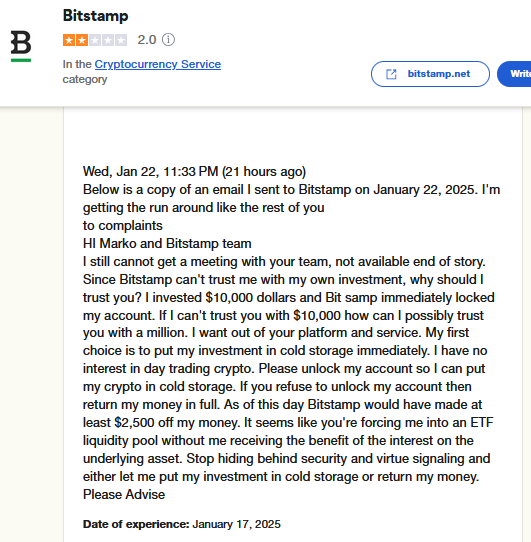This screenshot has width=531, height=542.
Task: Click the Date of experience January 17, 2025 line
Action: (181, 524)
